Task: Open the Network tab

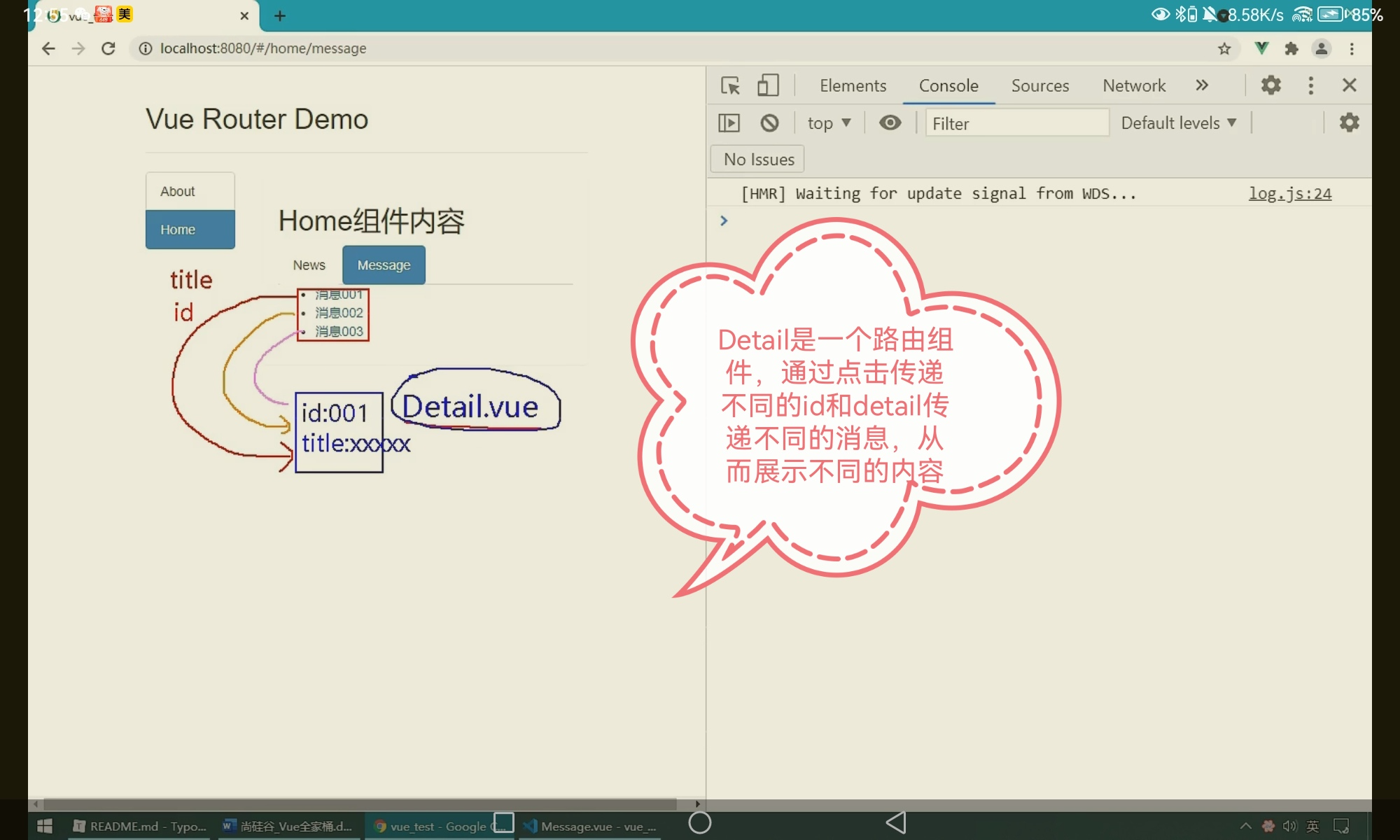Action: (x=1134, y=85)
